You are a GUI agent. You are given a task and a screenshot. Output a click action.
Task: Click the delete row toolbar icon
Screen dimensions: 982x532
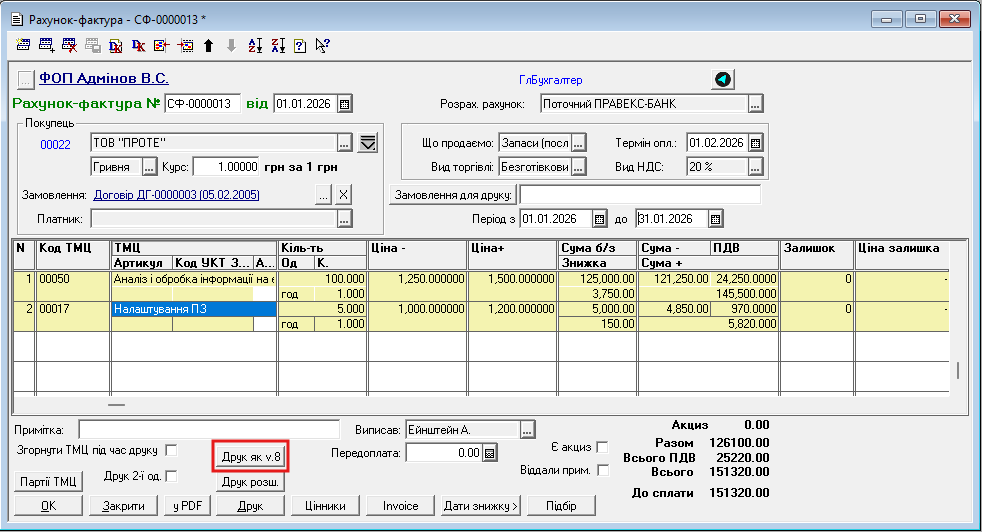69,45
